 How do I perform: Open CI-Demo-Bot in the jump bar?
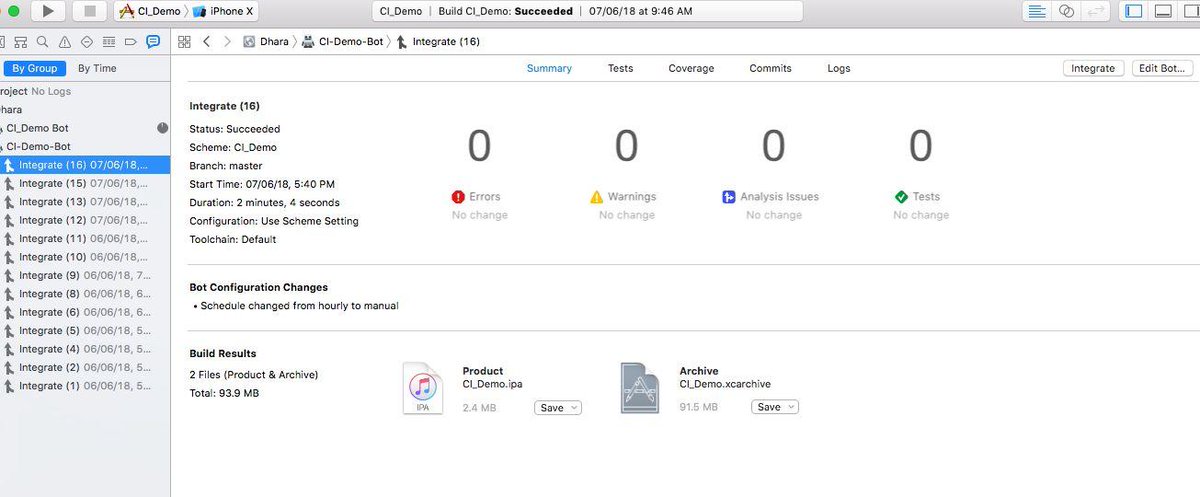click(343, 42)
